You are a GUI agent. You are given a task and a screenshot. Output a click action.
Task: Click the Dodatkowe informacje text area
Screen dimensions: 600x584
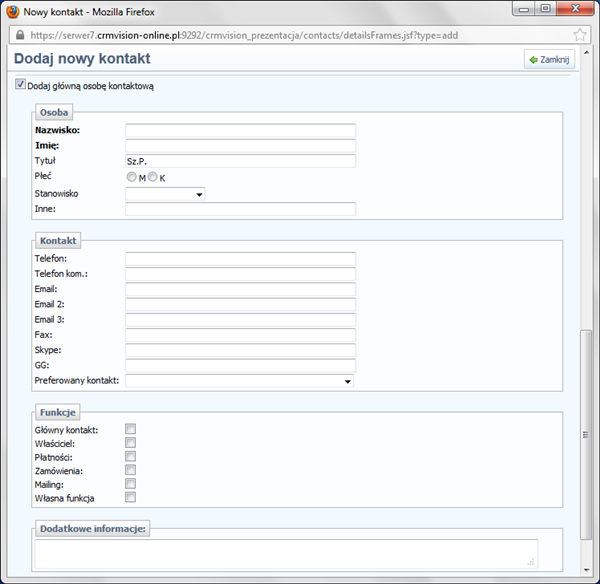coord(286,553)
